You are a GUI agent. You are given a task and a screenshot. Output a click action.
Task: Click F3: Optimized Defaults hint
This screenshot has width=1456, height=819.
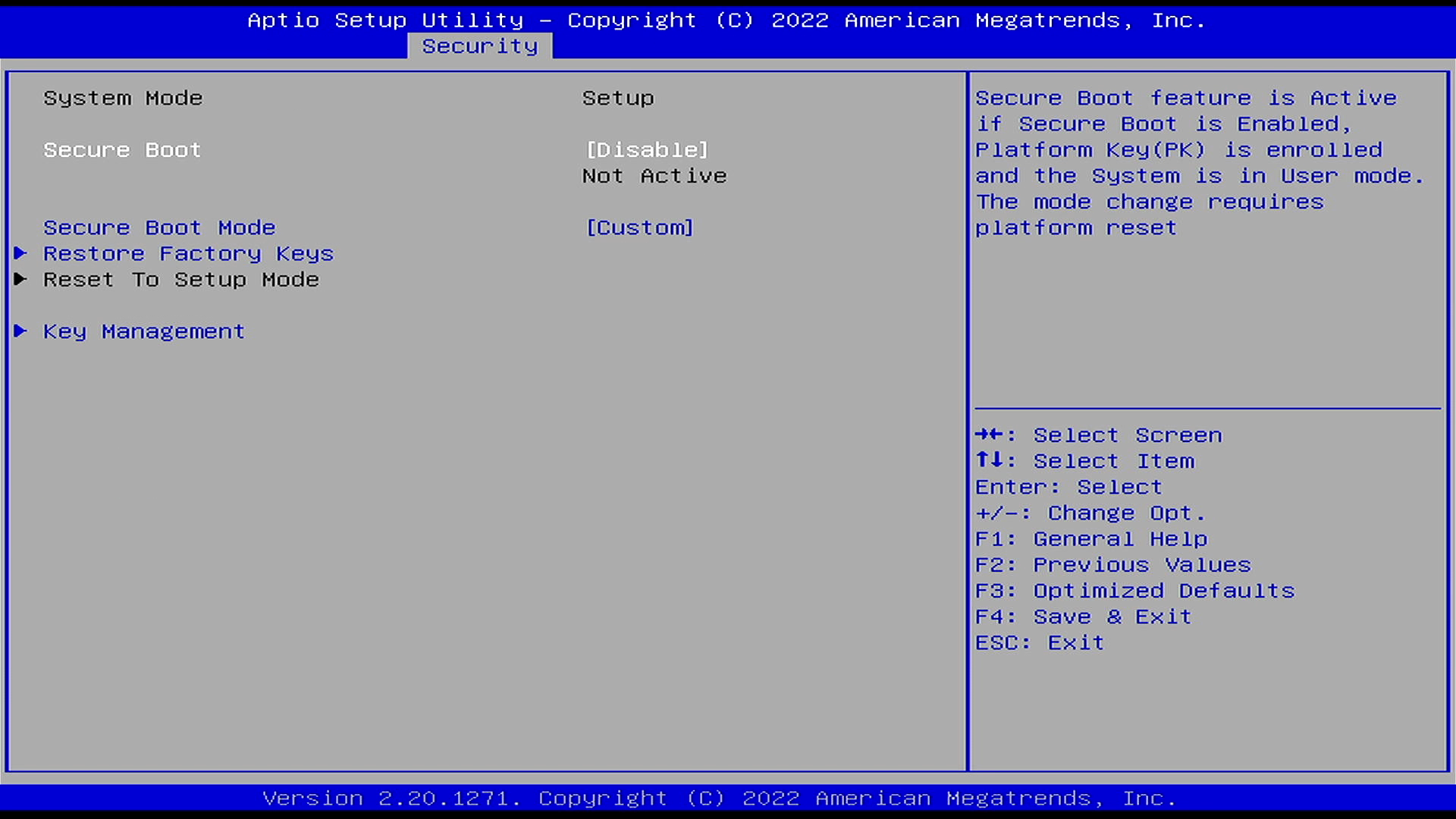point(1134,591)
